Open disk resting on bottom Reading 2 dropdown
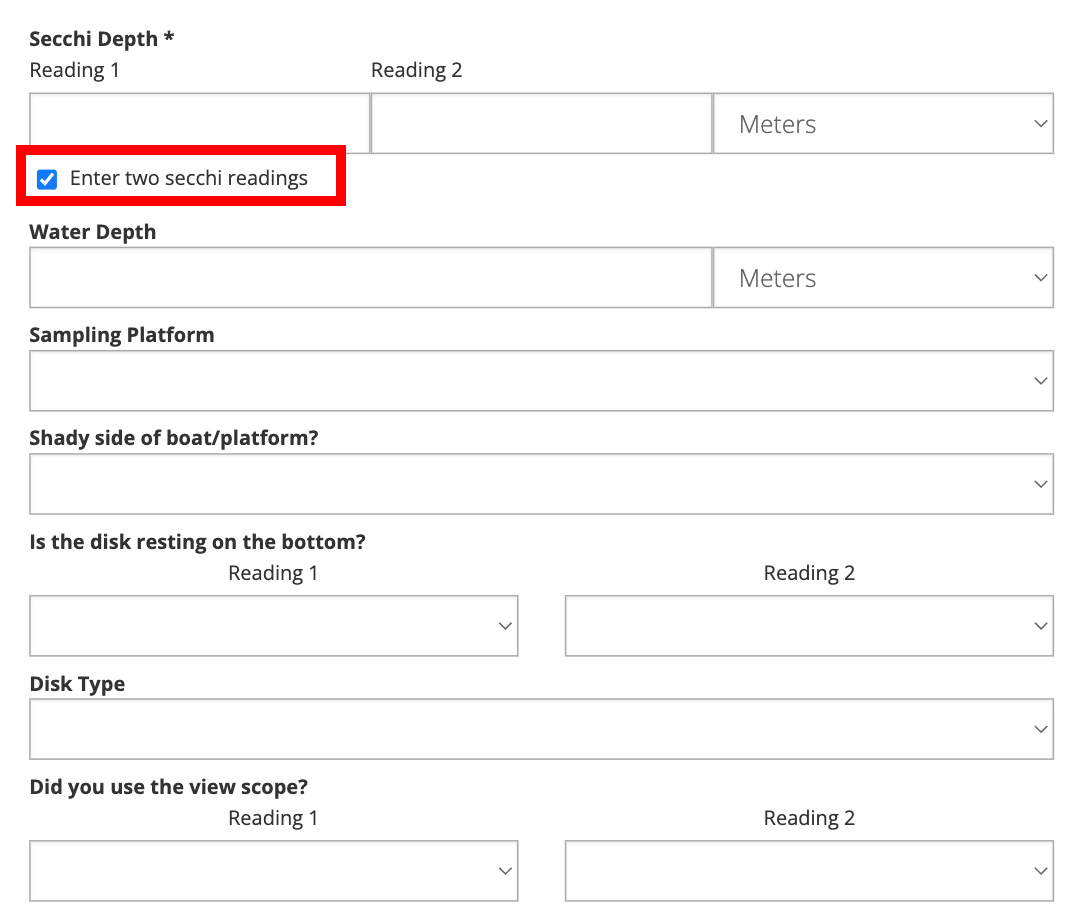 tap(808, 626)
